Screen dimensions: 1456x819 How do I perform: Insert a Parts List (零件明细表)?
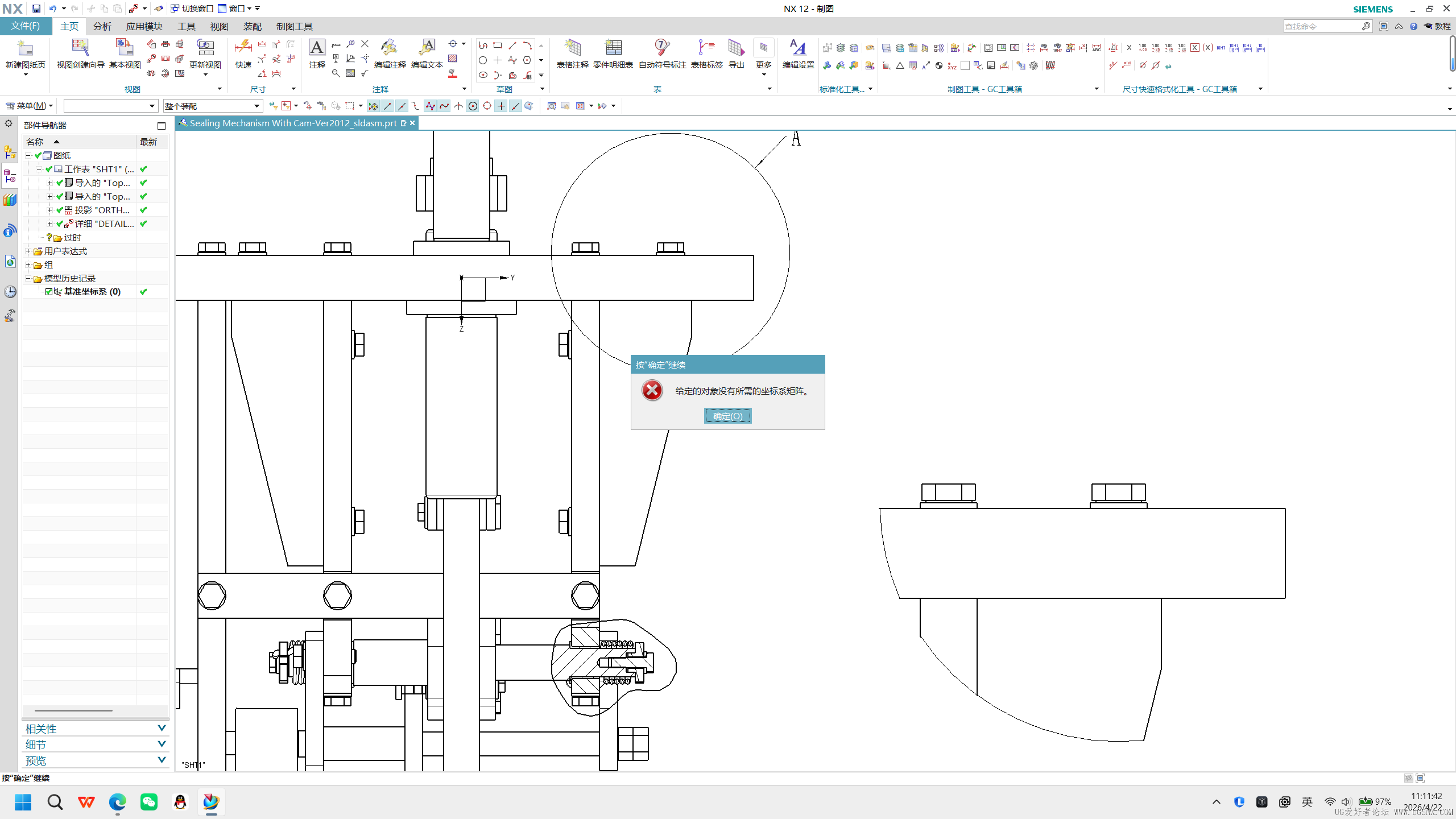pos(613,47)
